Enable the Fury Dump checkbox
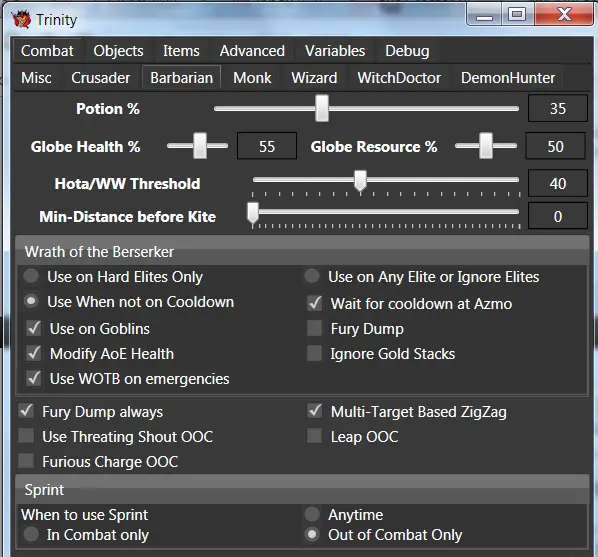598x557 pixels. coord(315,328)
